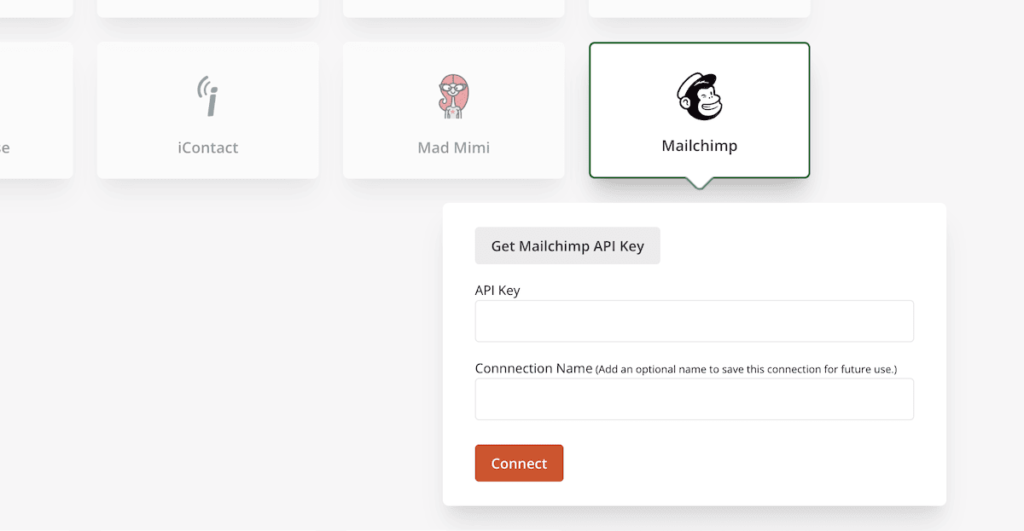Image resolution: width=1024 pixels, height=531 pixels.
Task: Click the Connection Name field label
Action: pyautogui.click(x=533, y=368)
